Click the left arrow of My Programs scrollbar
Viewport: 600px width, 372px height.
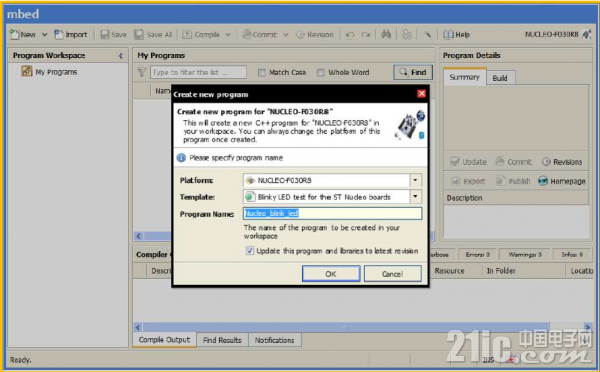(x=138, y=236)
